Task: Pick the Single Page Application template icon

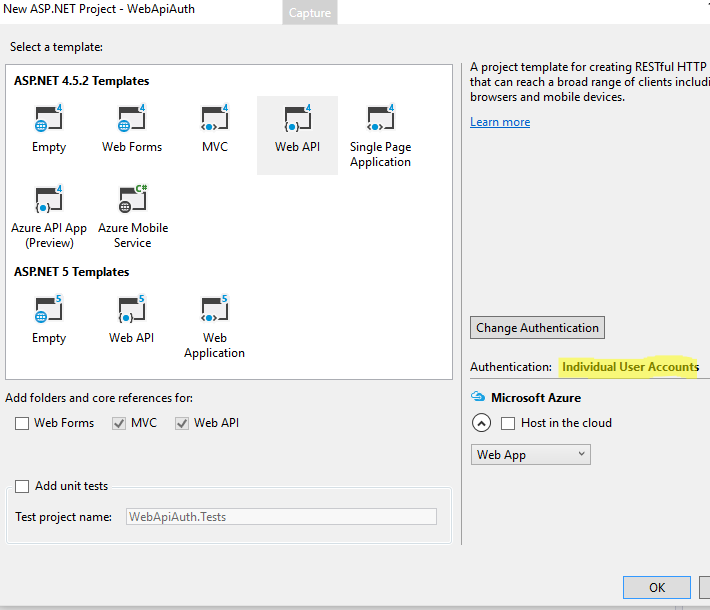Action: [x=380, y=118]
